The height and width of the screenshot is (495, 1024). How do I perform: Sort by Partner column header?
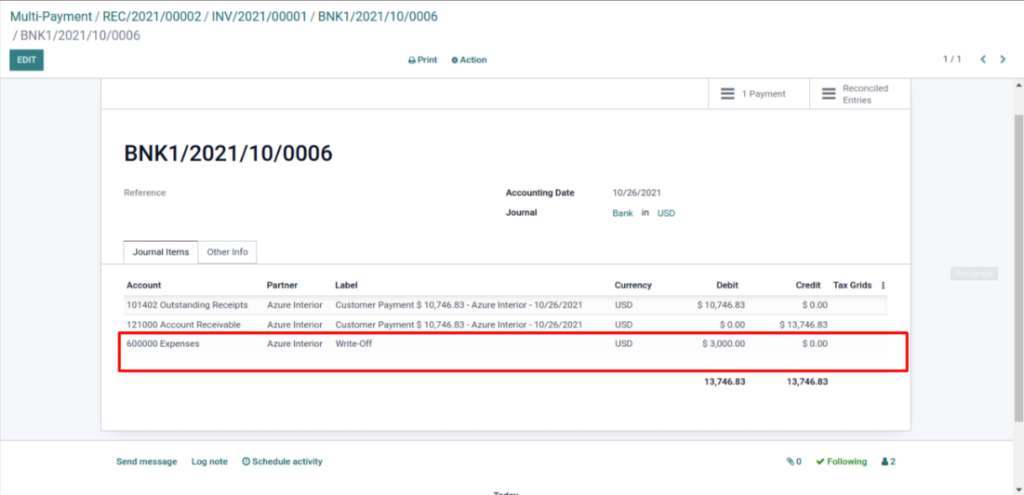[282, 285]
